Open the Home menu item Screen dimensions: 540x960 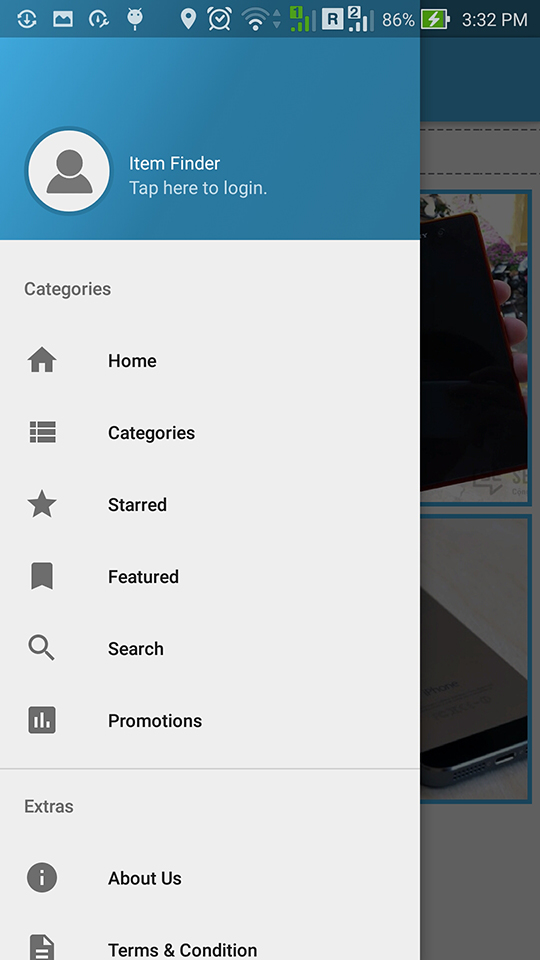coord(210,361)
